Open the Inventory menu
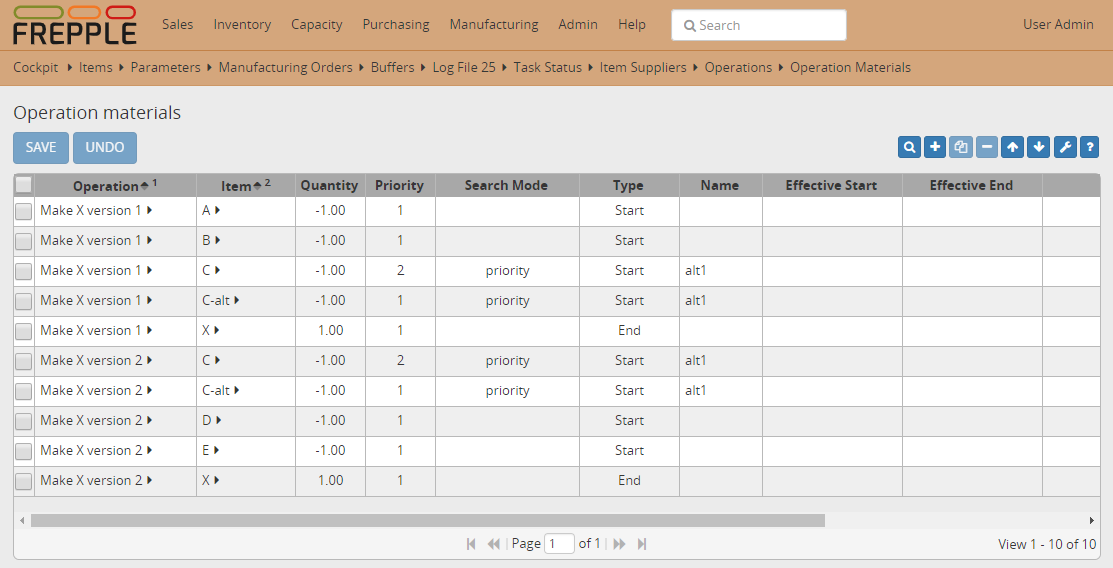The image size is (1113, 568). [242, 24]
